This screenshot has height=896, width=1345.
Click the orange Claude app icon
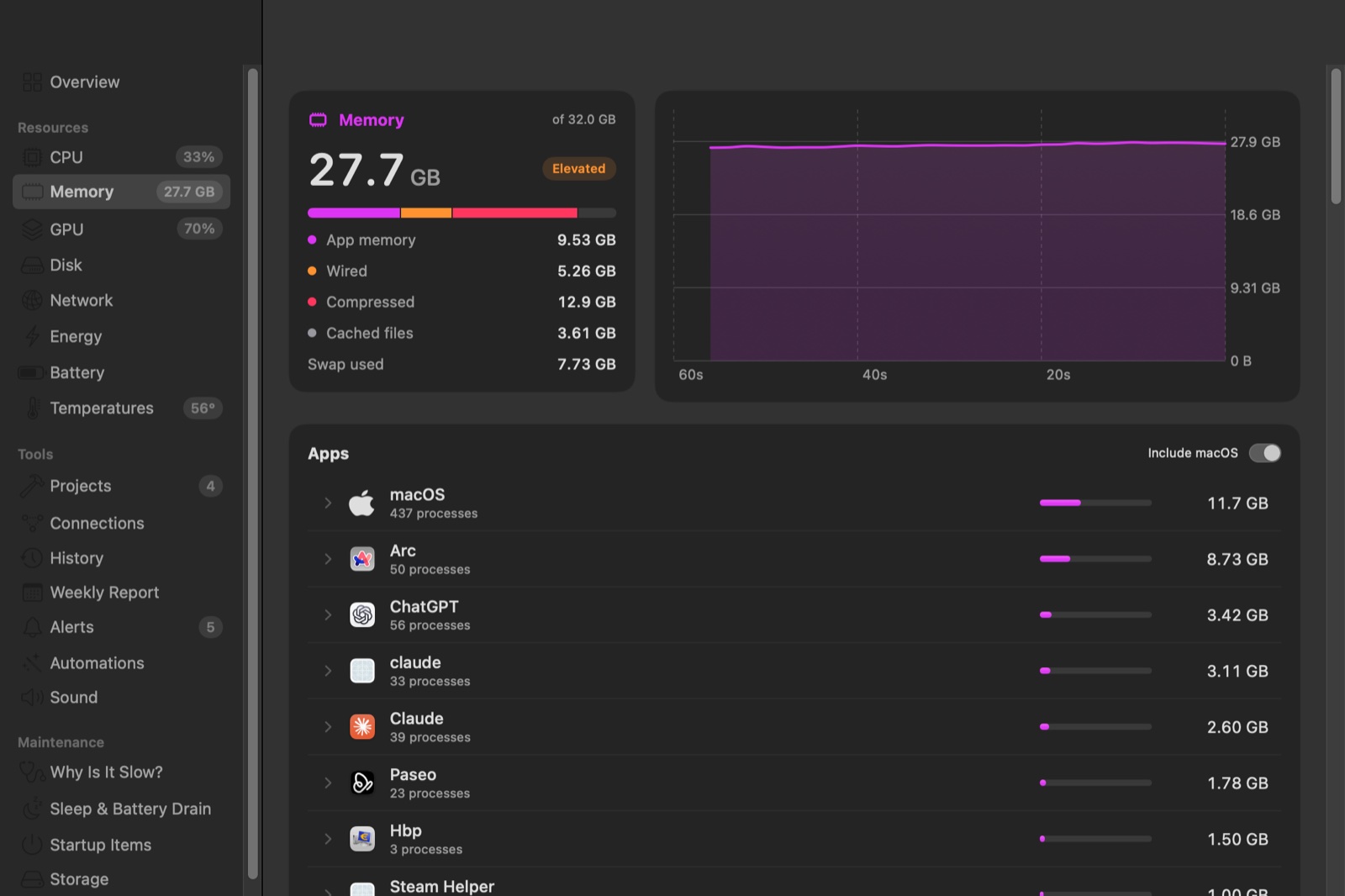tap(362, 727)
